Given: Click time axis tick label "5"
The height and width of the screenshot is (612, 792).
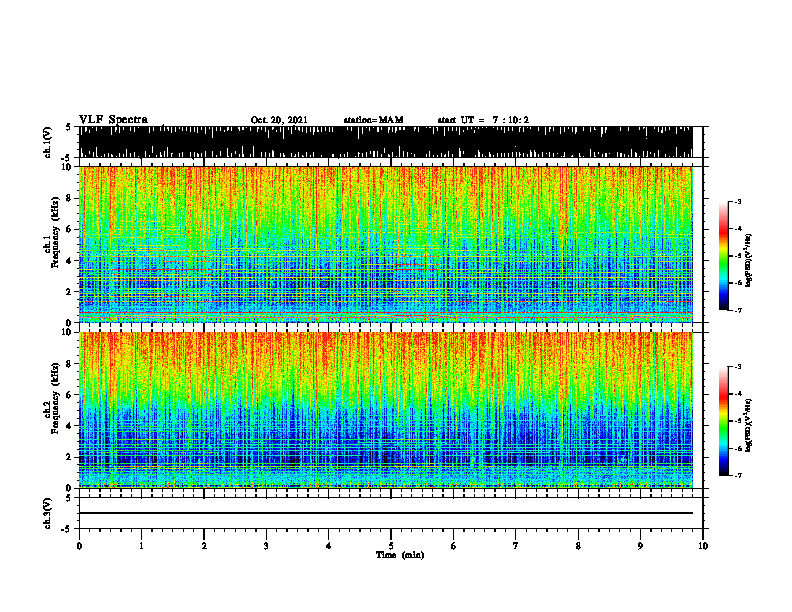Looking at the screenshot, I should click(391, 546).
